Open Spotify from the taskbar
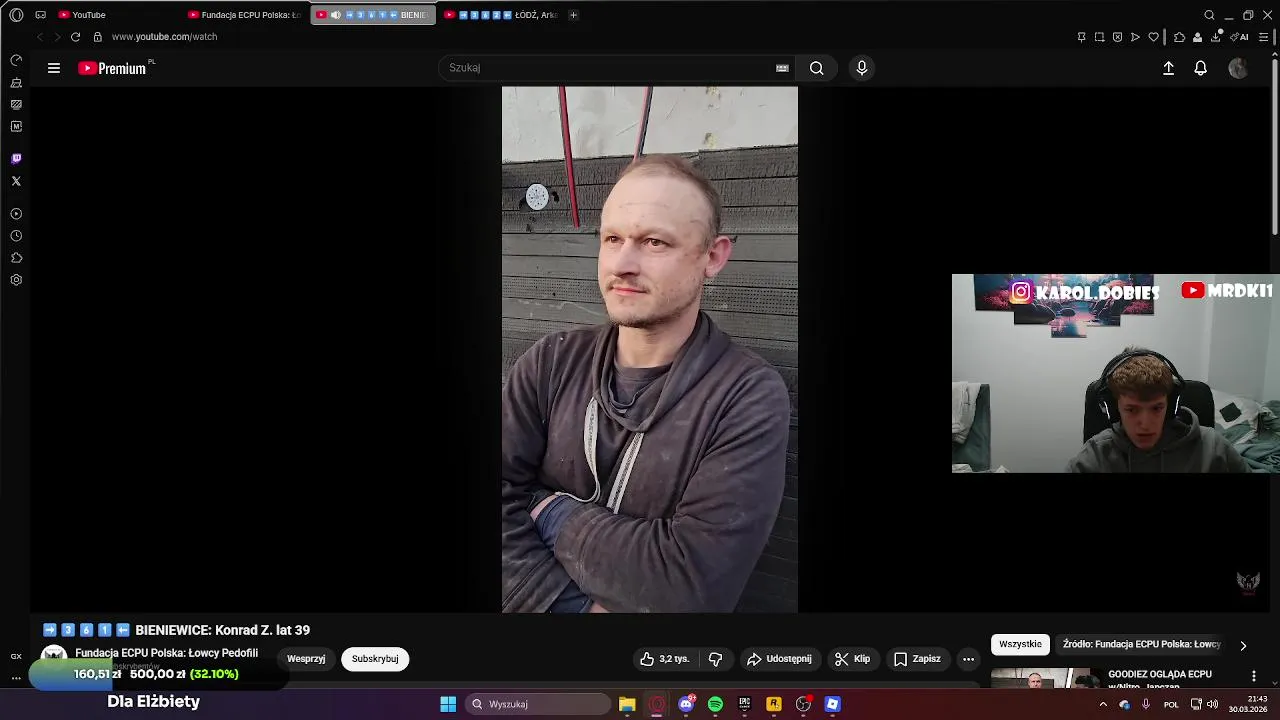 click(715, 704)
